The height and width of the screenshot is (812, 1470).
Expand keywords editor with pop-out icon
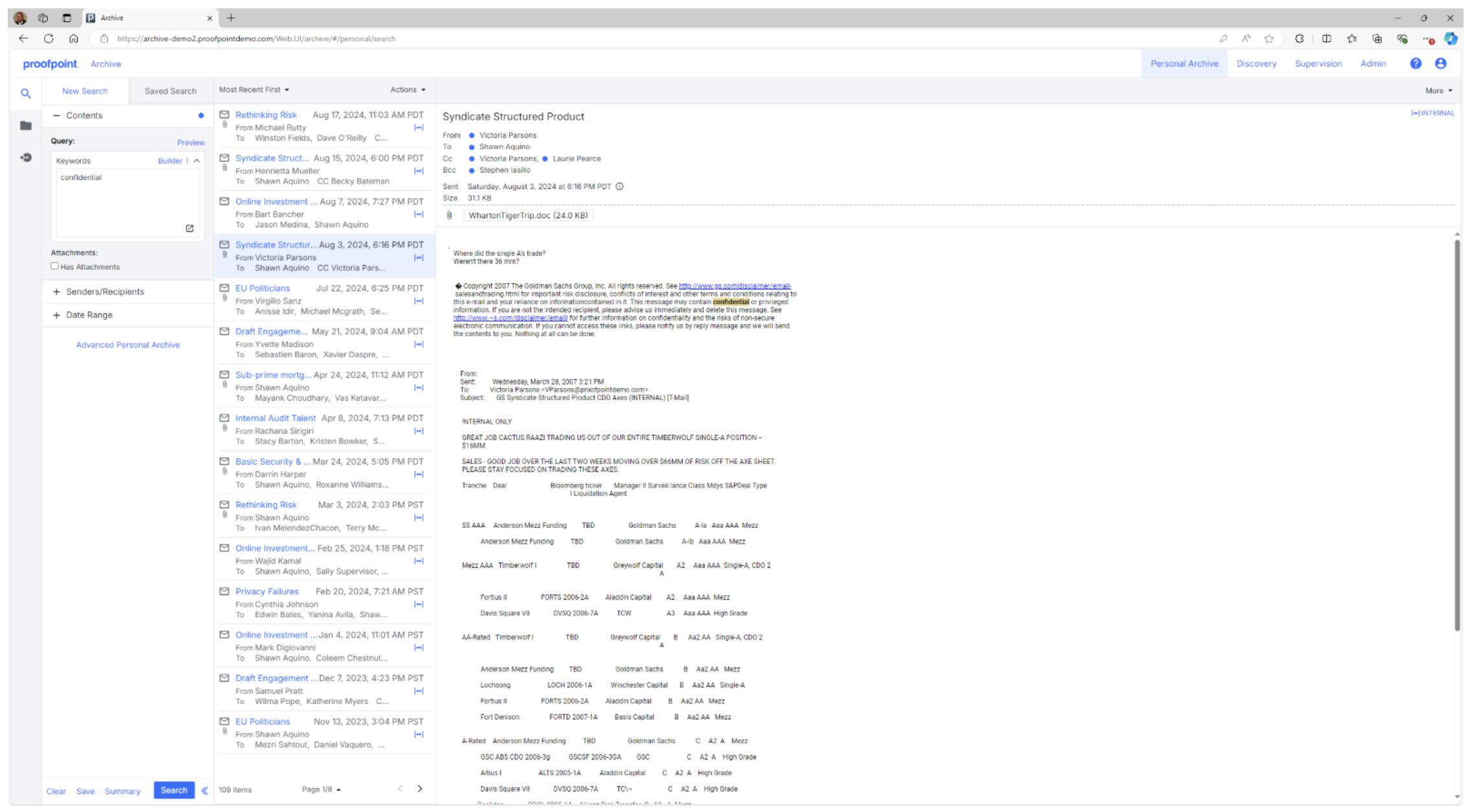(x=190, y=228)
